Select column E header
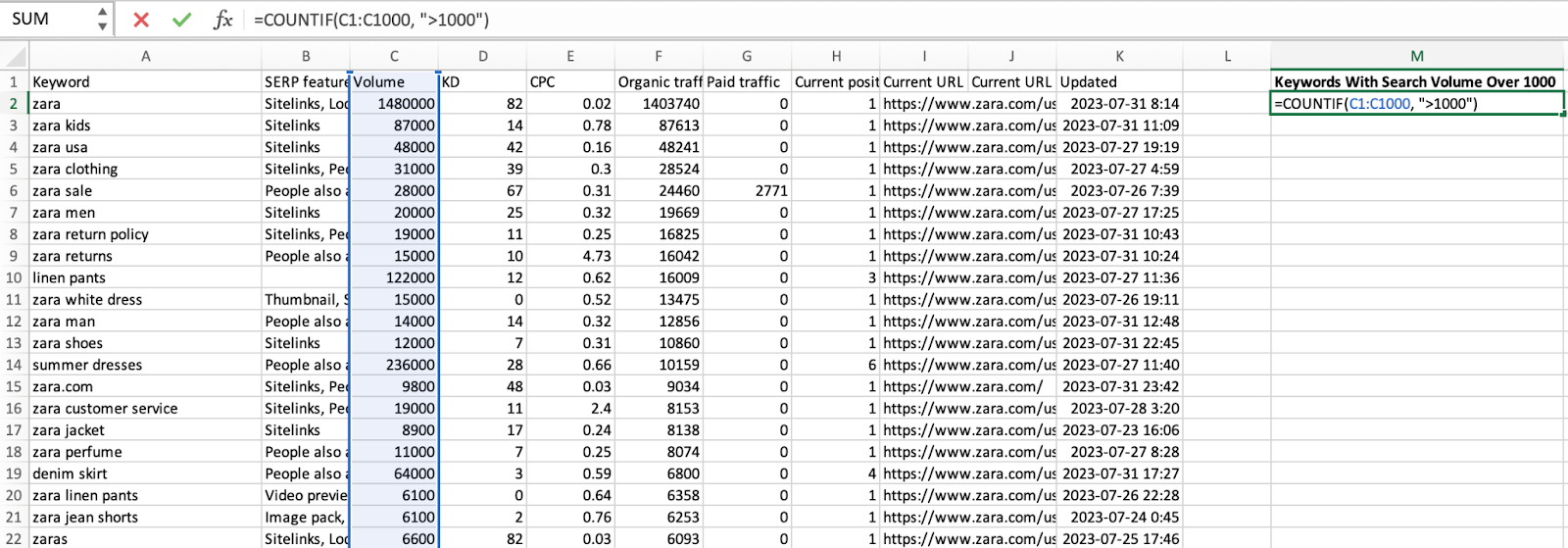The height and width of the screenshot is (548, 1568). (570, 56)
